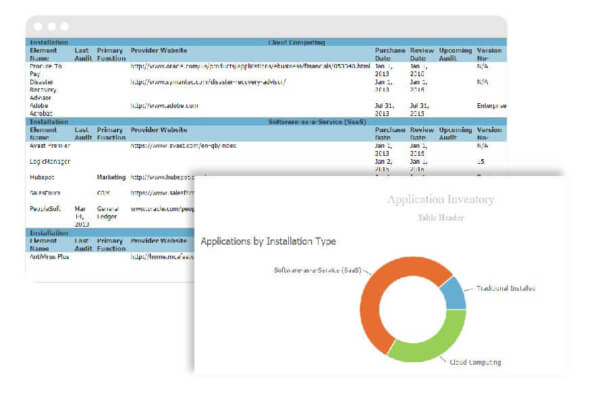The image size is (600, 408).
Task: Click Adobe Acrobat's Jul 31 review date cell
Action: point(419,110)
